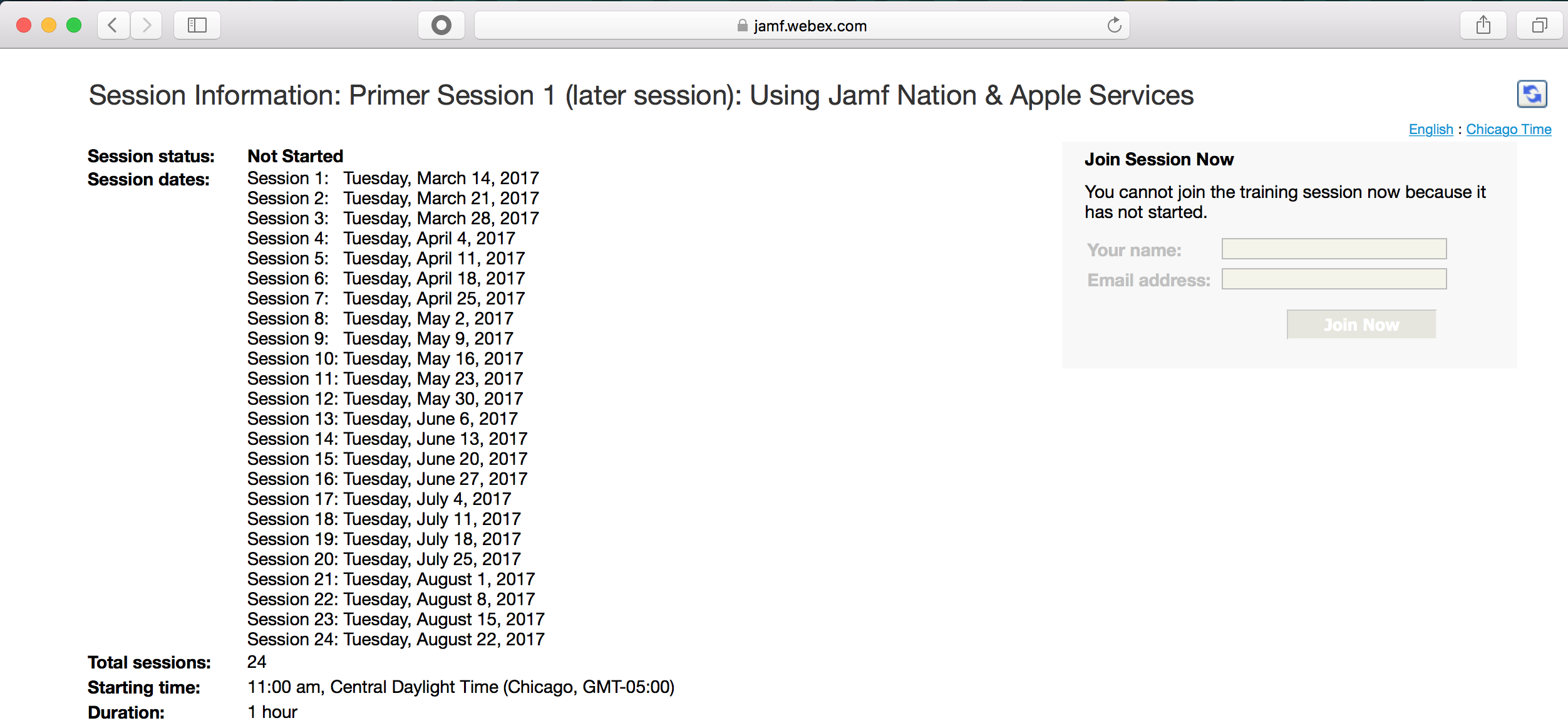Select 'Tuesday, May 23, 2017' date
This screenshot has width=1568, height=723.
(433, 379)
